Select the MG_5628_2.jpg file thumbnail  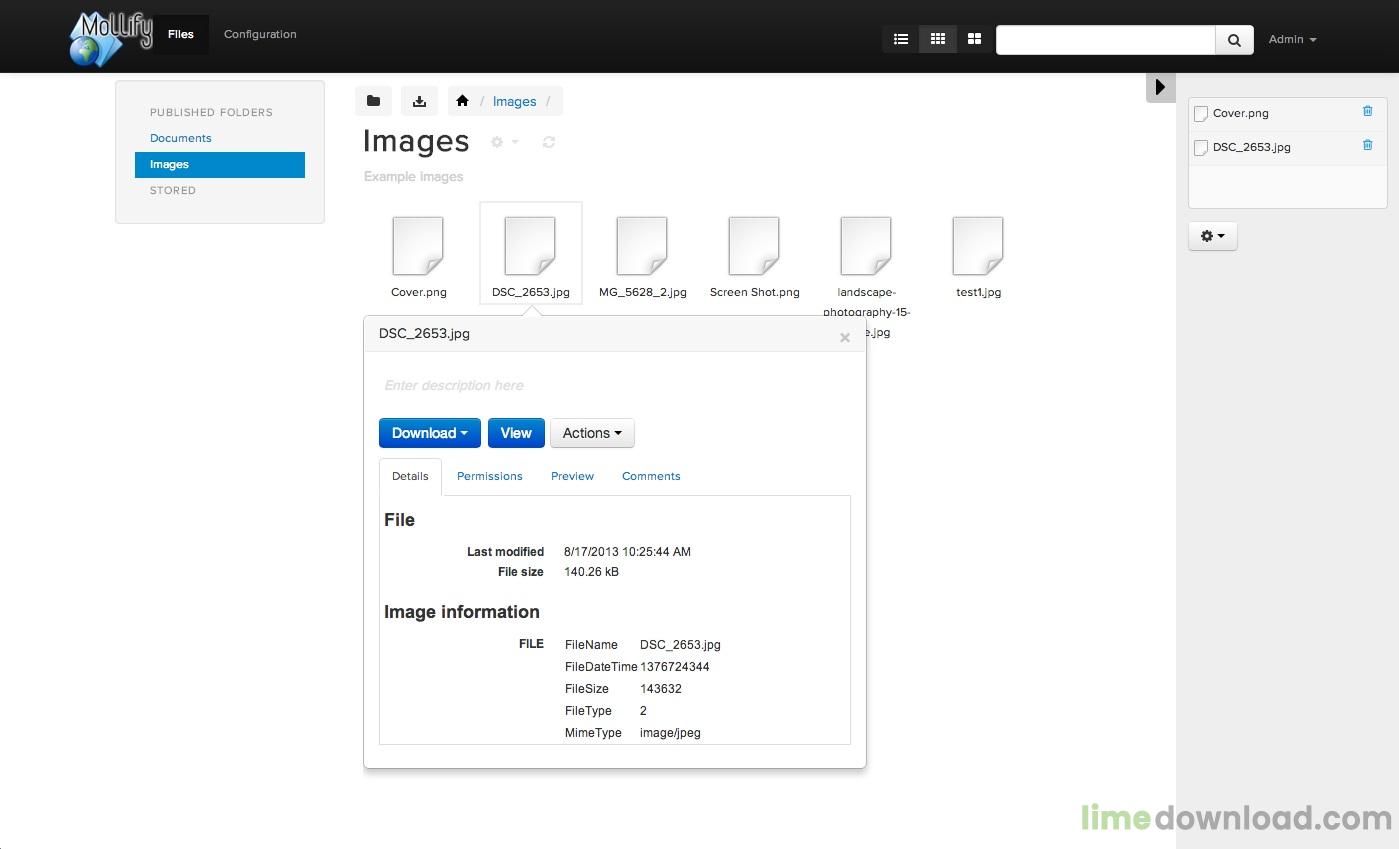click(642, 248)
